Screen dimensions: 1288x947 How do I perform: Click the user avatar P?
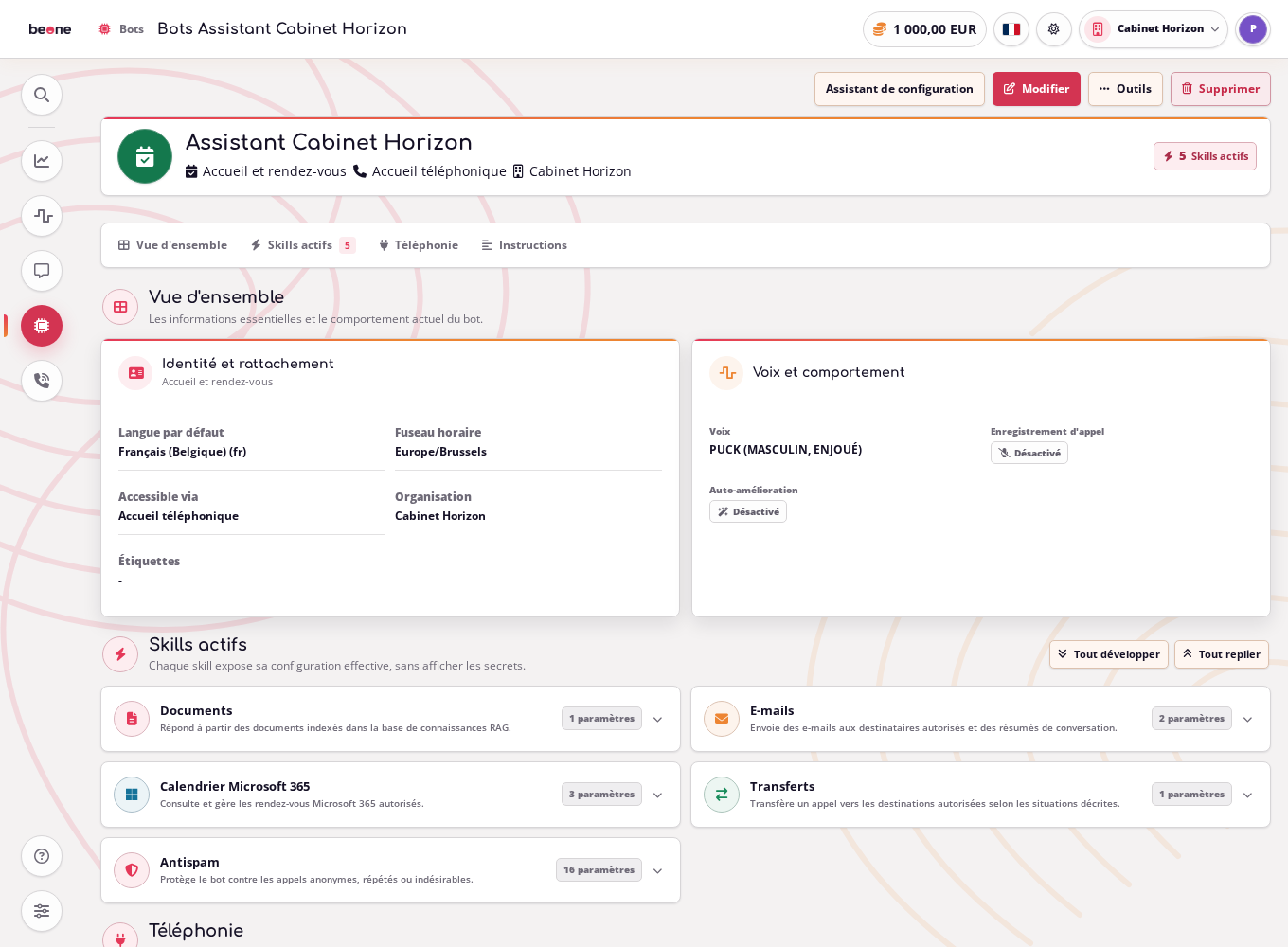pyautogui.click(x=1253, y=29)
